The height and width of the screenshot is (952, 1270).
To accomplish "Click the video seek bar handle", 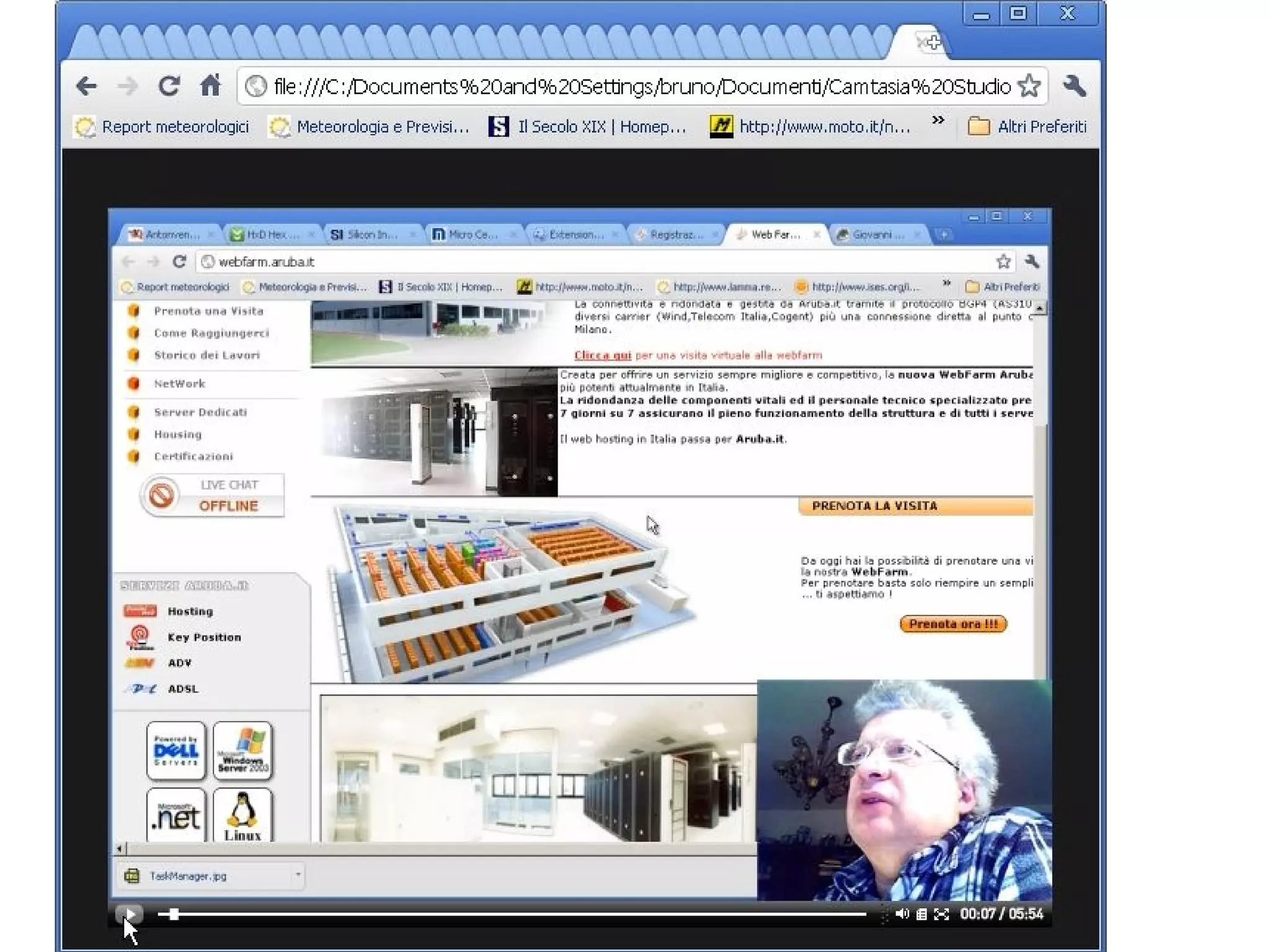I will [x=174, y=914].
